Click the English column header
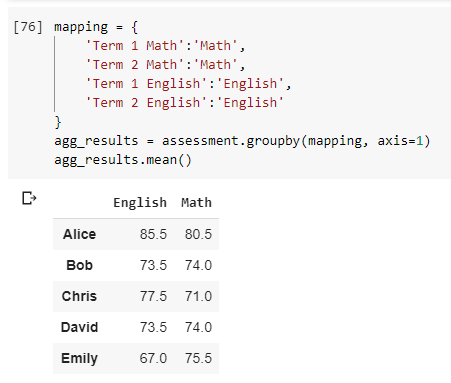 140,203
